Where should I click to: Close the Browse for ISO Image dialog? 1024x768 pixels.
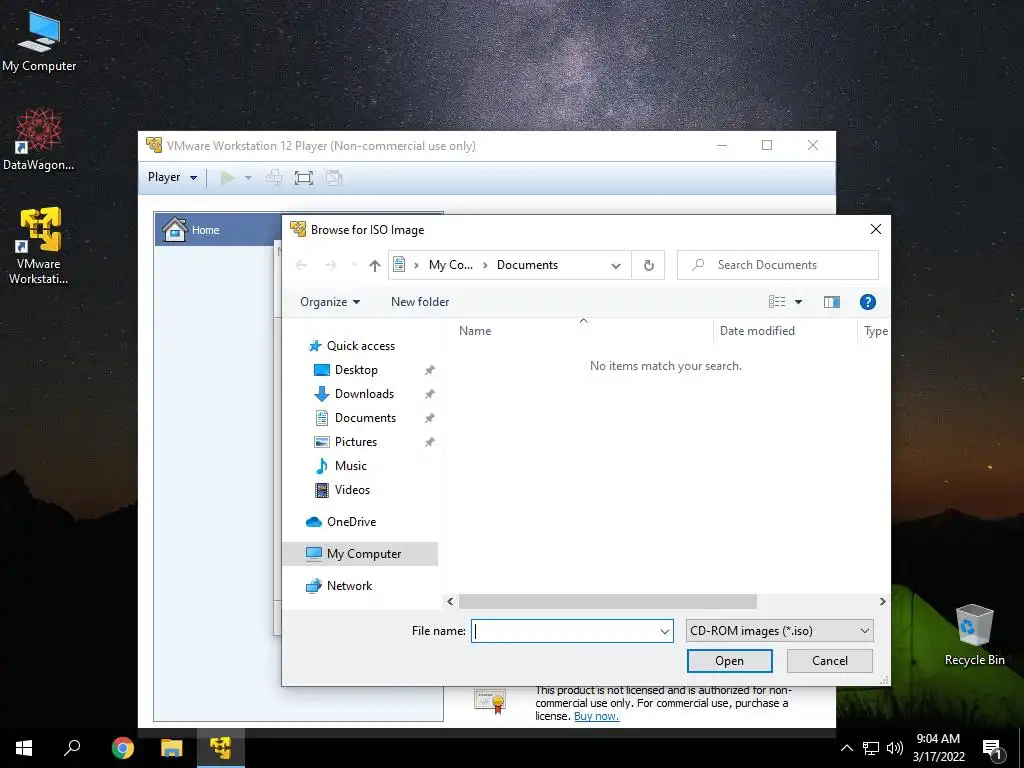click(x=876, y=229)
